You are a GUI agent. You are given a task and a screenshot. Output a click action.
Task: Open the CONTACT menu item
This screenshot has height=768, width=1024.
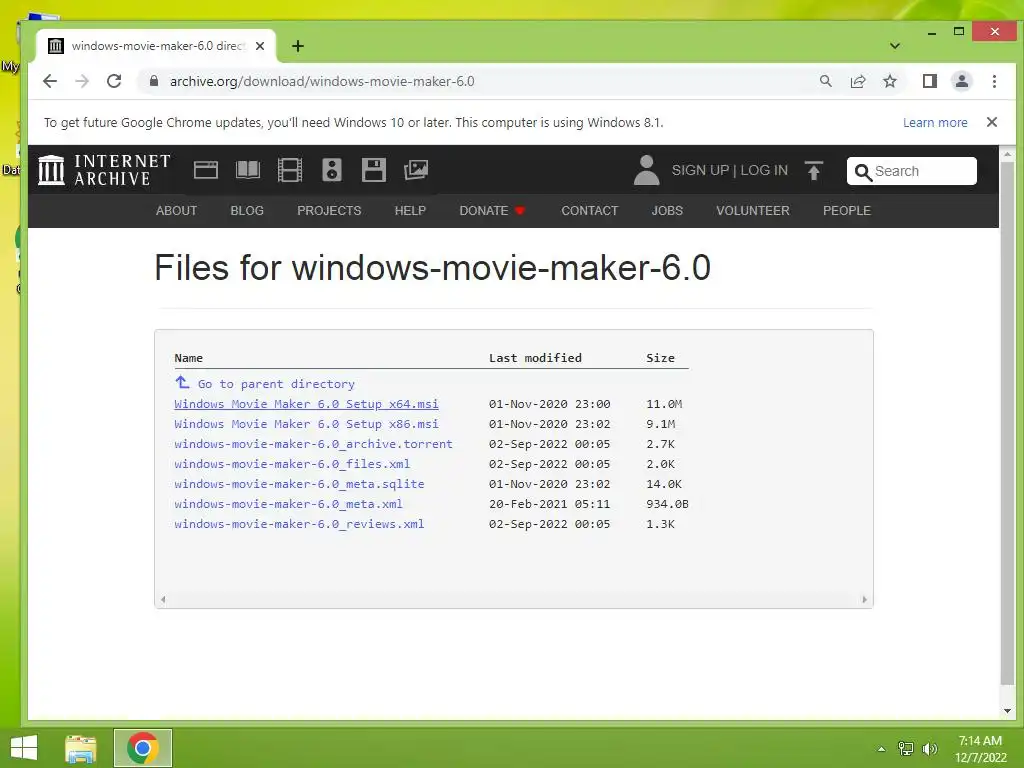pyautogui.click(x=590, y=210)
